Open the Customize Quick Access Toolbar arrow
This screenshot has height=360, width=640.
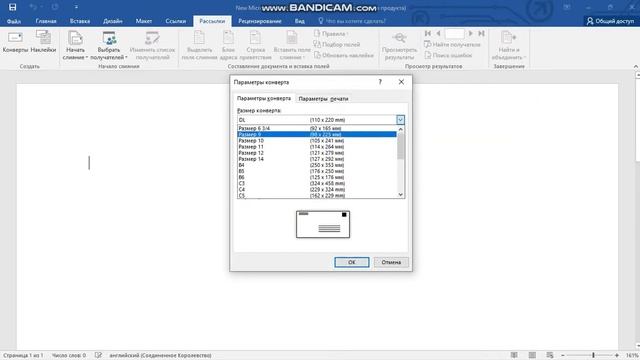[76, 7]
